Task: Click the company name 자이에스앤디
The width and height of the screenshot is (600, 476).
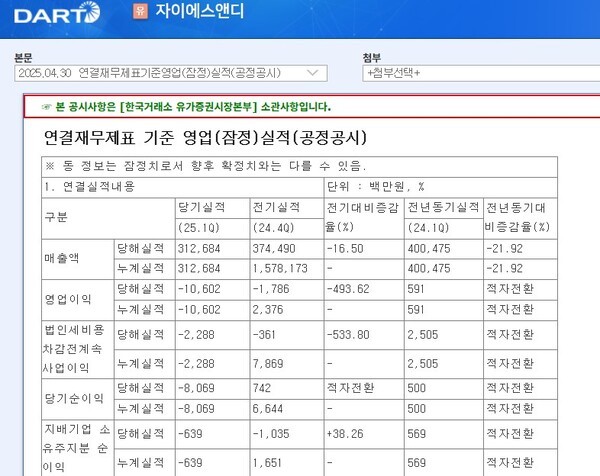Action: (199, 11)
